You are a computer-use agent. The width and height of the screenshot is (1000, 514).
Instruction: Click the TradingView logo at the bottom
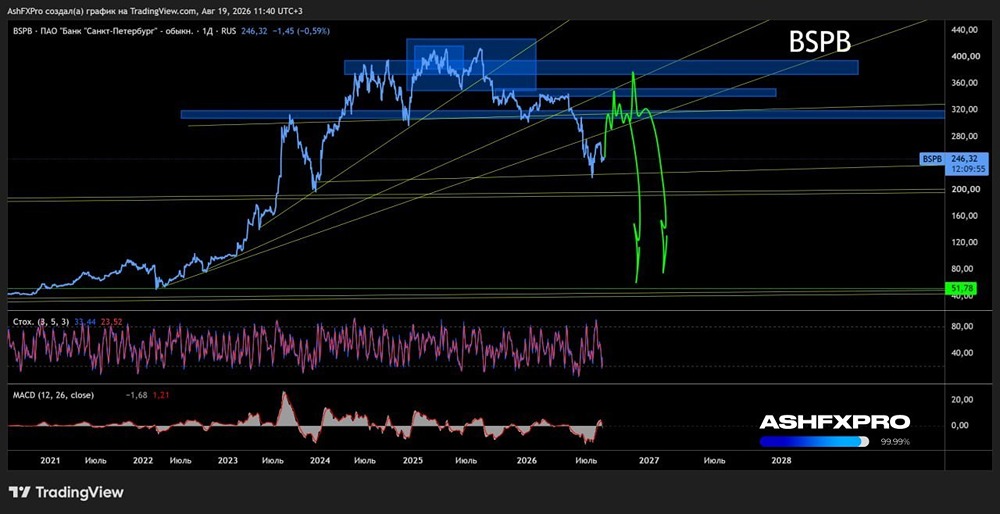(66, 492)
